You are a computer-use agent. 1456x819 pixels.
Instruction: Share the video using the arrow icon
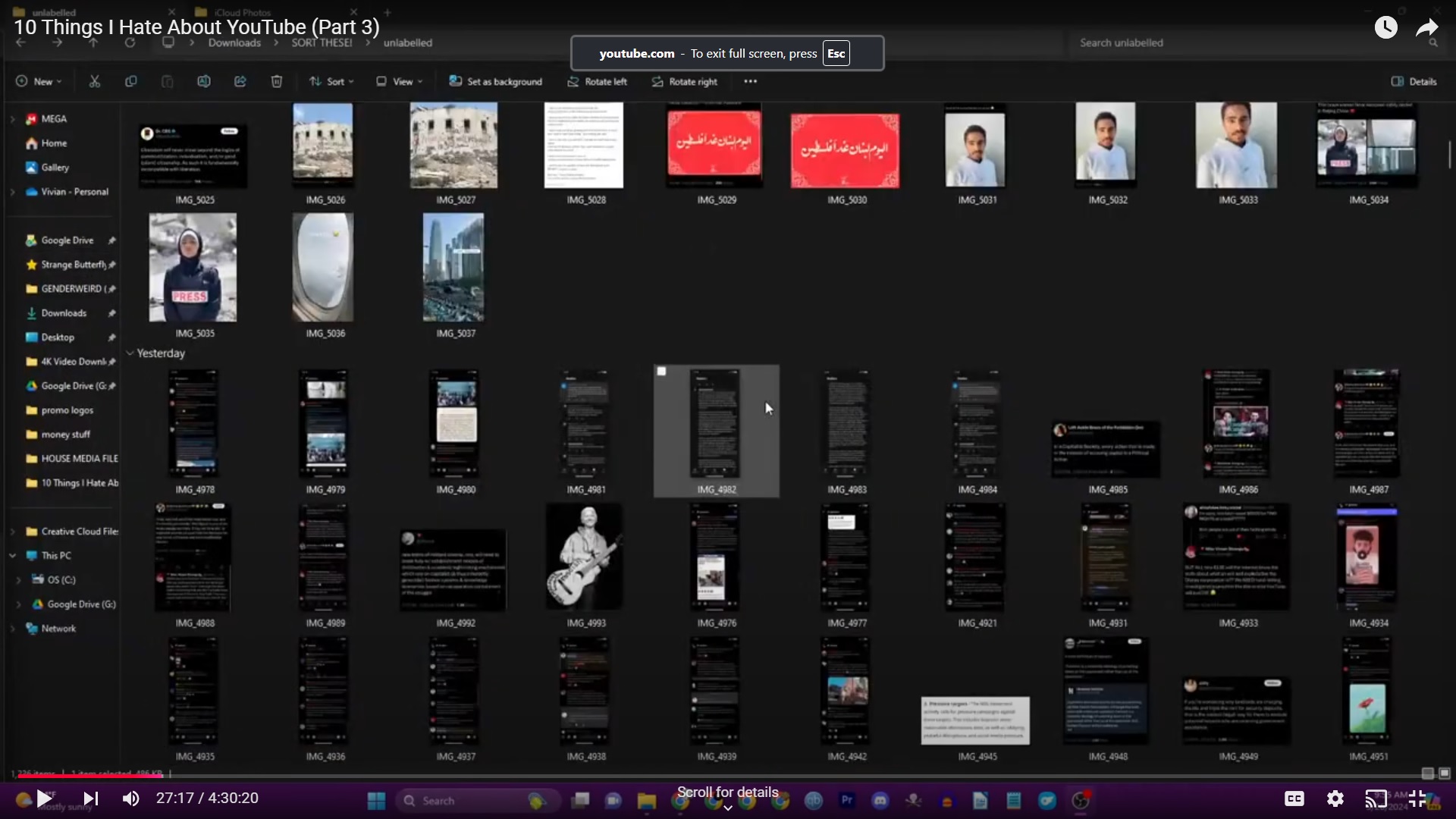point(1427,27)
